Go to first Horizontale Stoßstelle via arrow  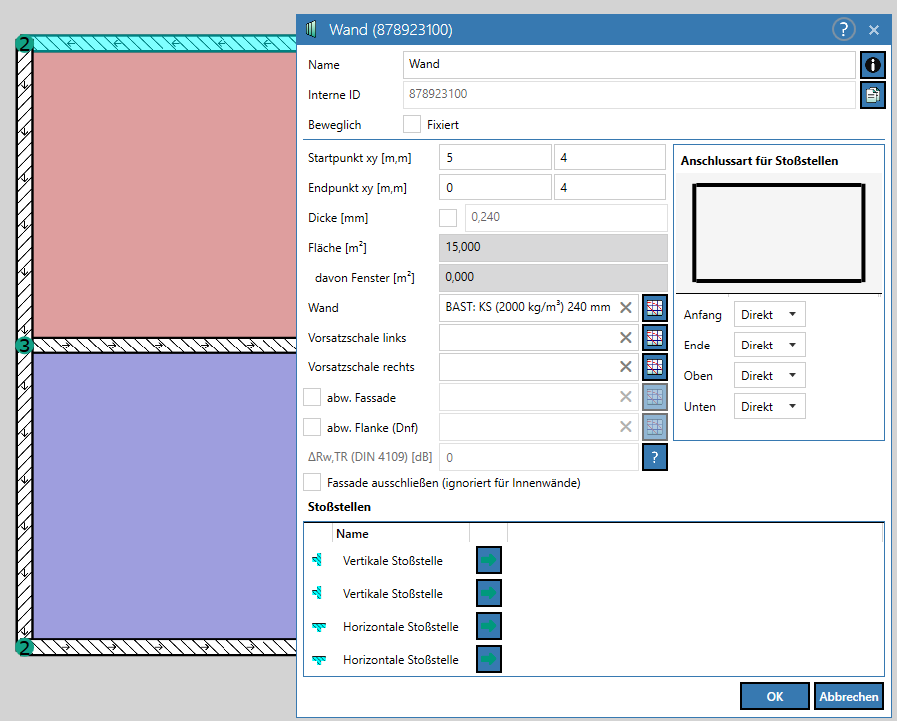pos(489,626)
